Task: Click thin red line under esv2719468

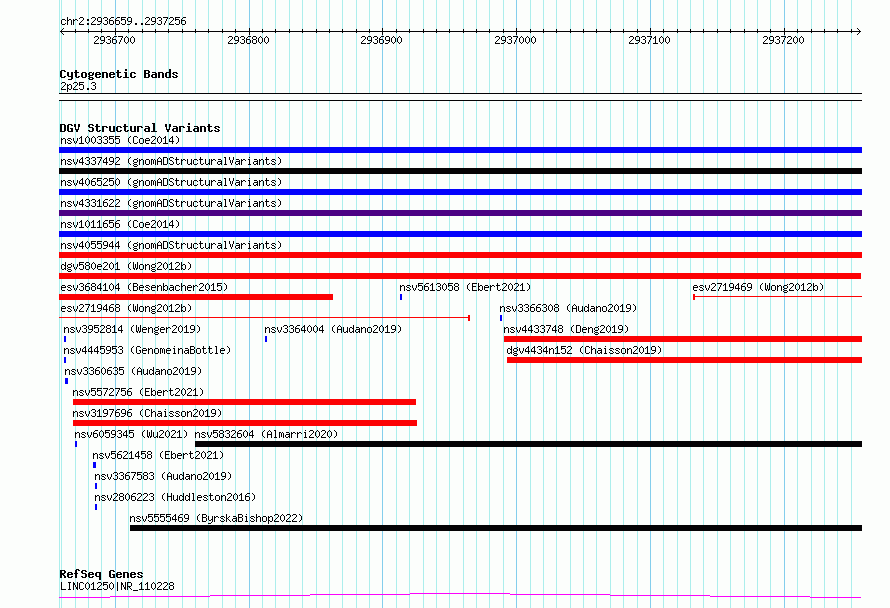Action: (x=265, y=317)
